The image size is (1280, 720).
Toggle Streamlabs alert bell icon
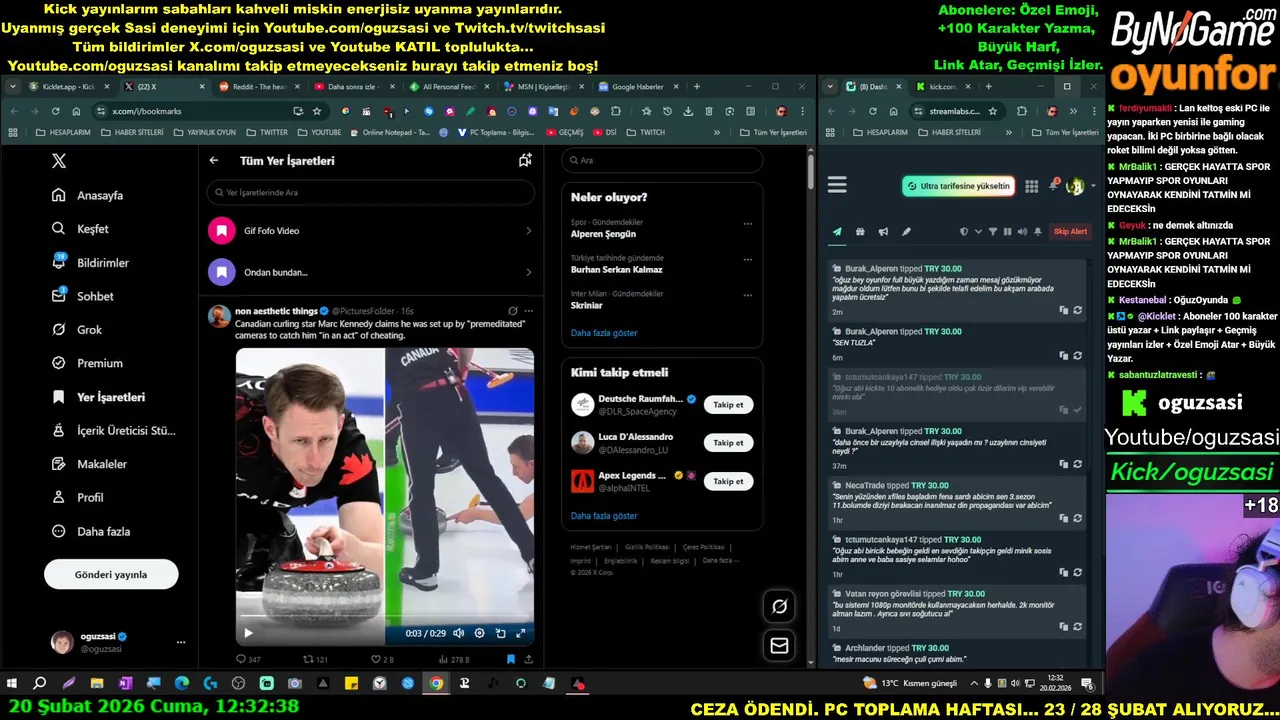(x=1038, y=232)
